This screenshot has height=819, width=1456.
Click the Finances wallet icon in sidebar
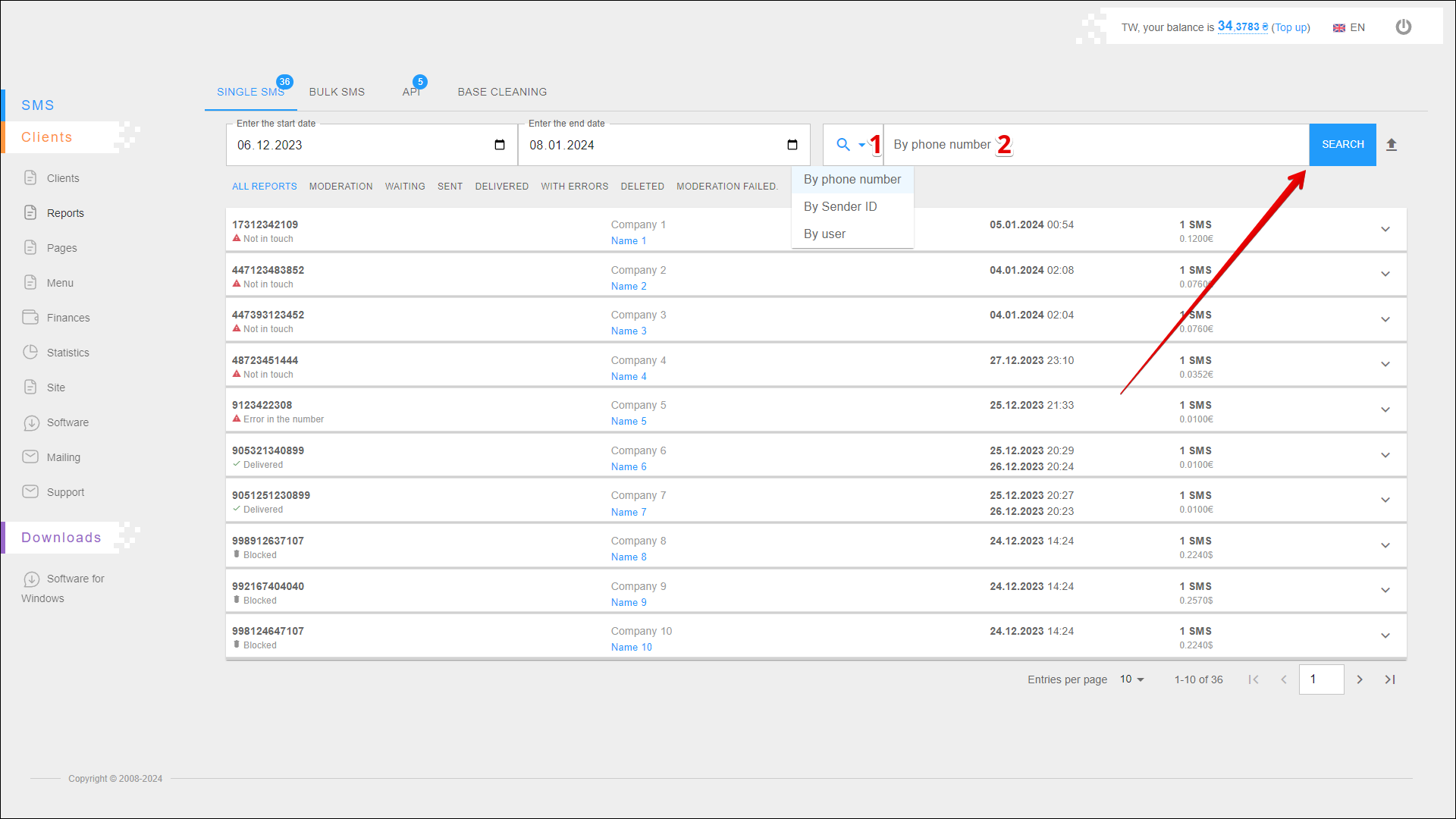(30, 318)
